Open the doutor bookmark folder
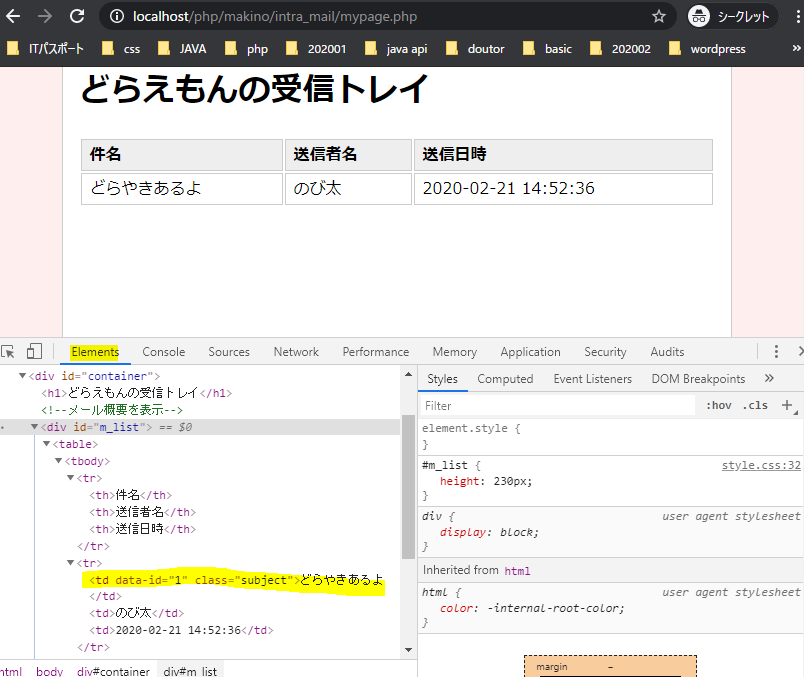 pos(475,49)
